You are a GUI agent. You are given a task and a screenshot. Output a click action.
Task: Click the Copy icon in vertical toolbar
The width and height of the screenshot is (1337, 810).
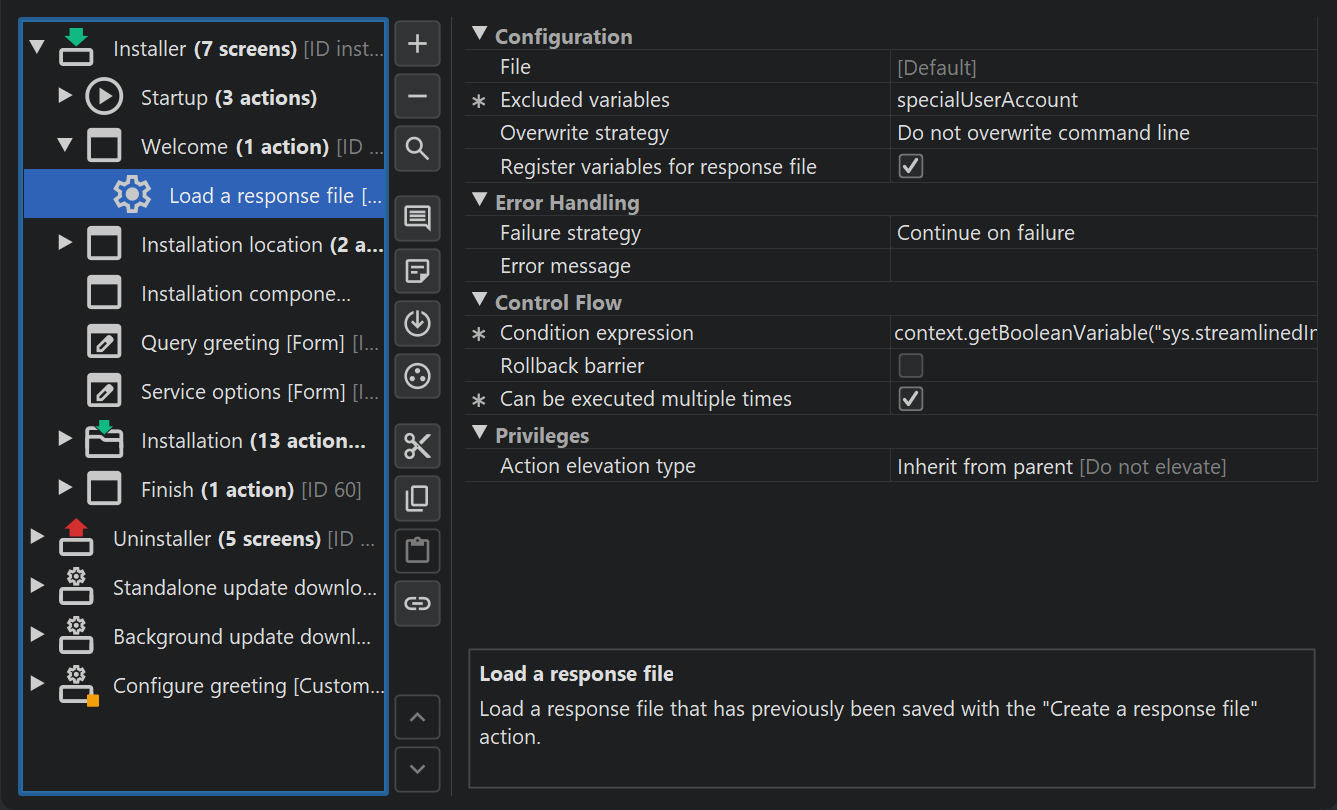tap(417, 499)
